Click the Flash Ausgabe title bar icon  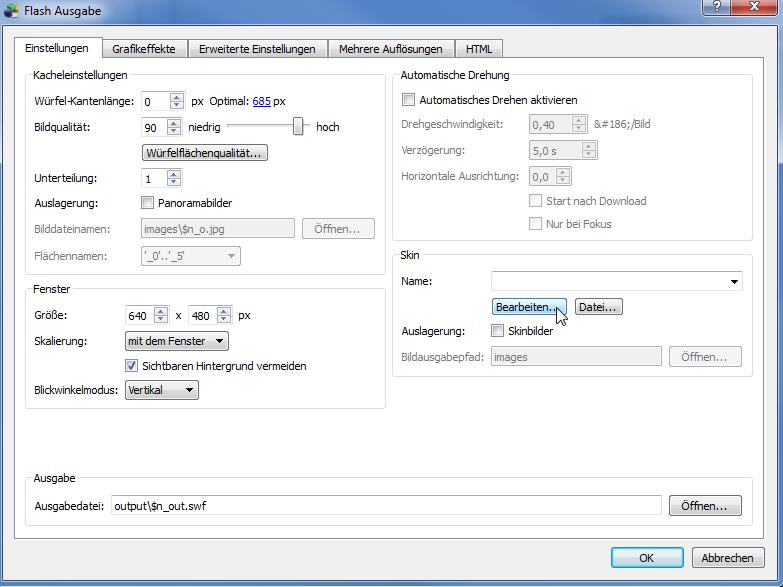[12, 11]
